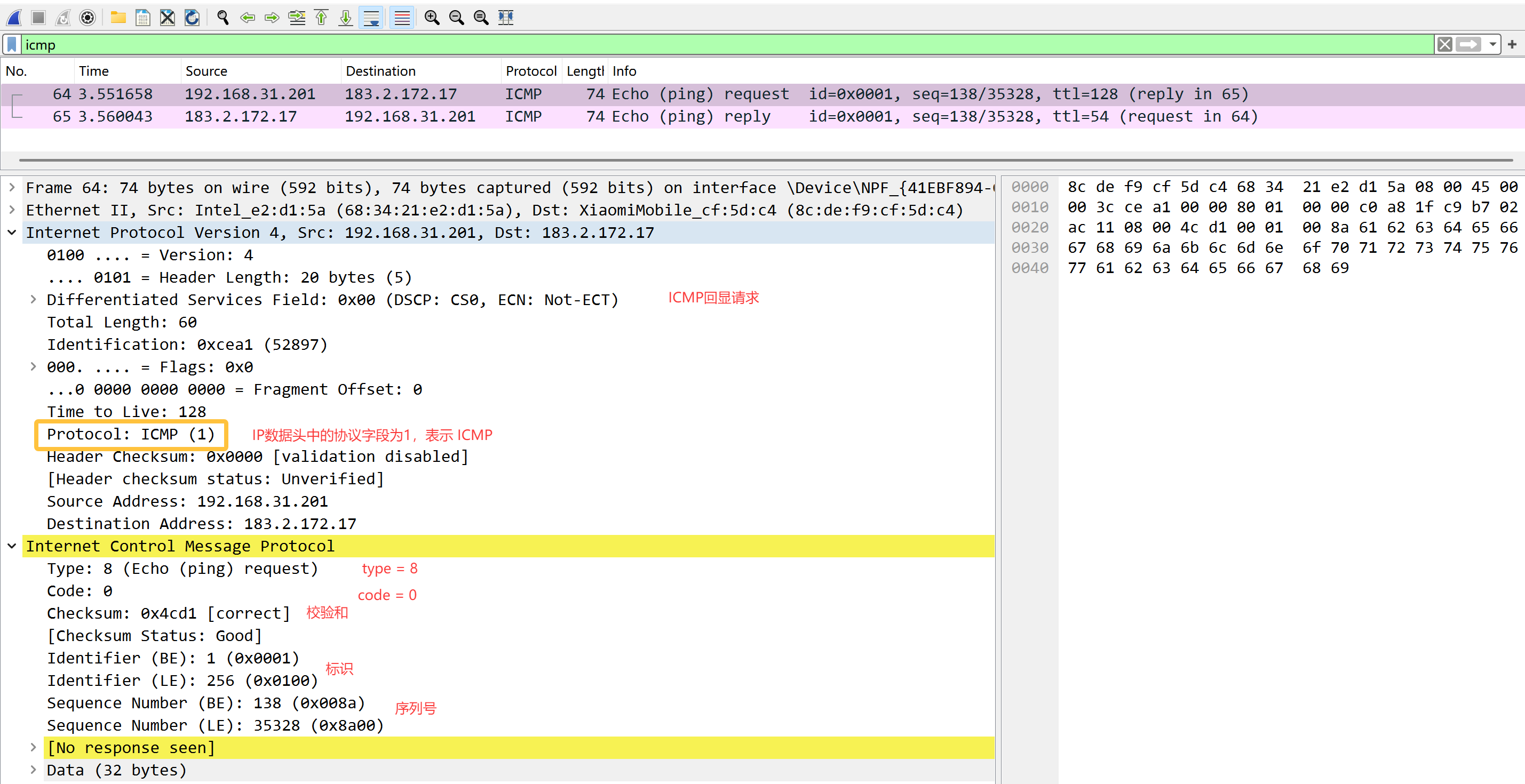Clear the icmp display filter
This screenshot has height=784, width=1525.
point(1444,44)
